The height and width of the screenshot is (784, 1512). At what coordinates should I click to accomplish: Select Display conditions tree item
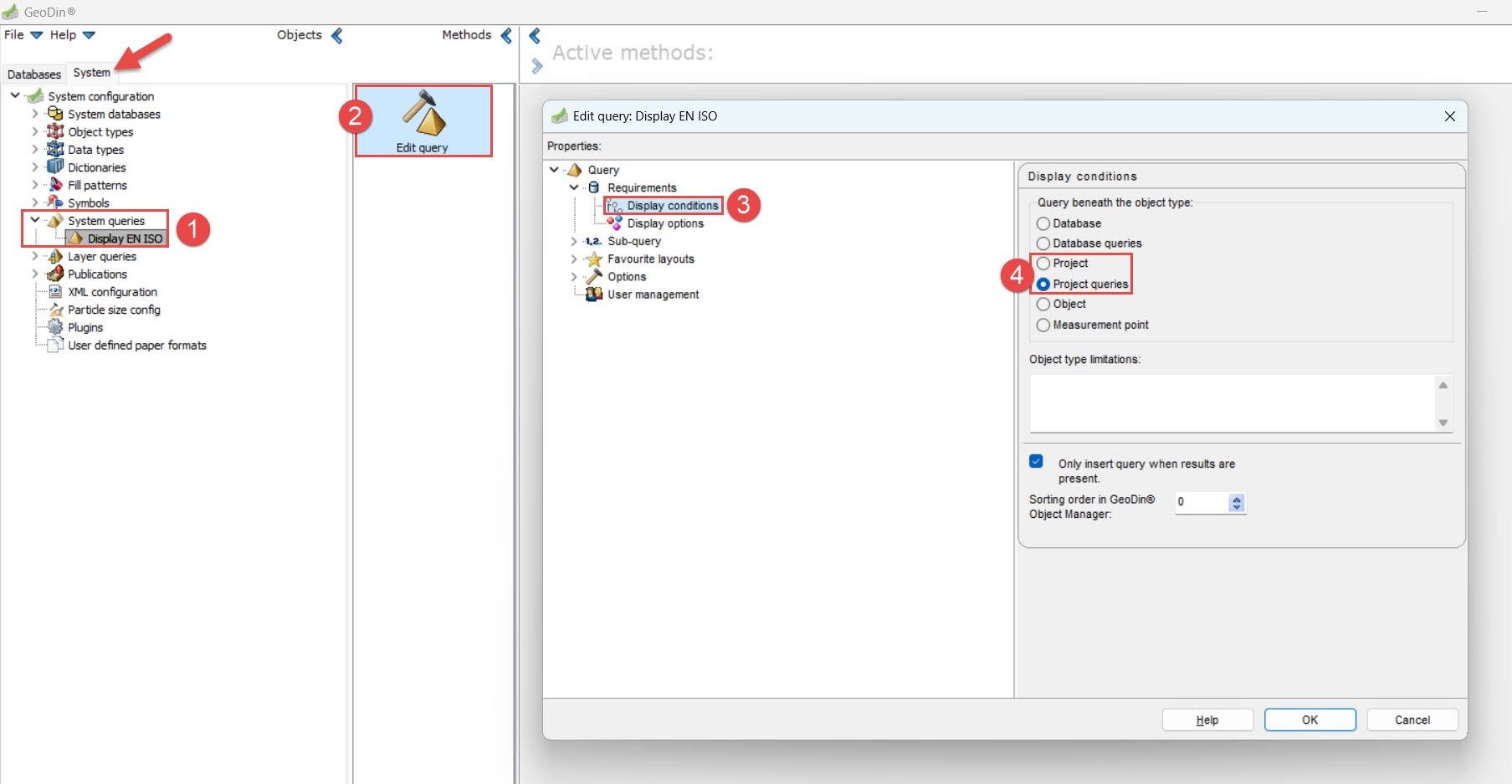tap(673, 205)
